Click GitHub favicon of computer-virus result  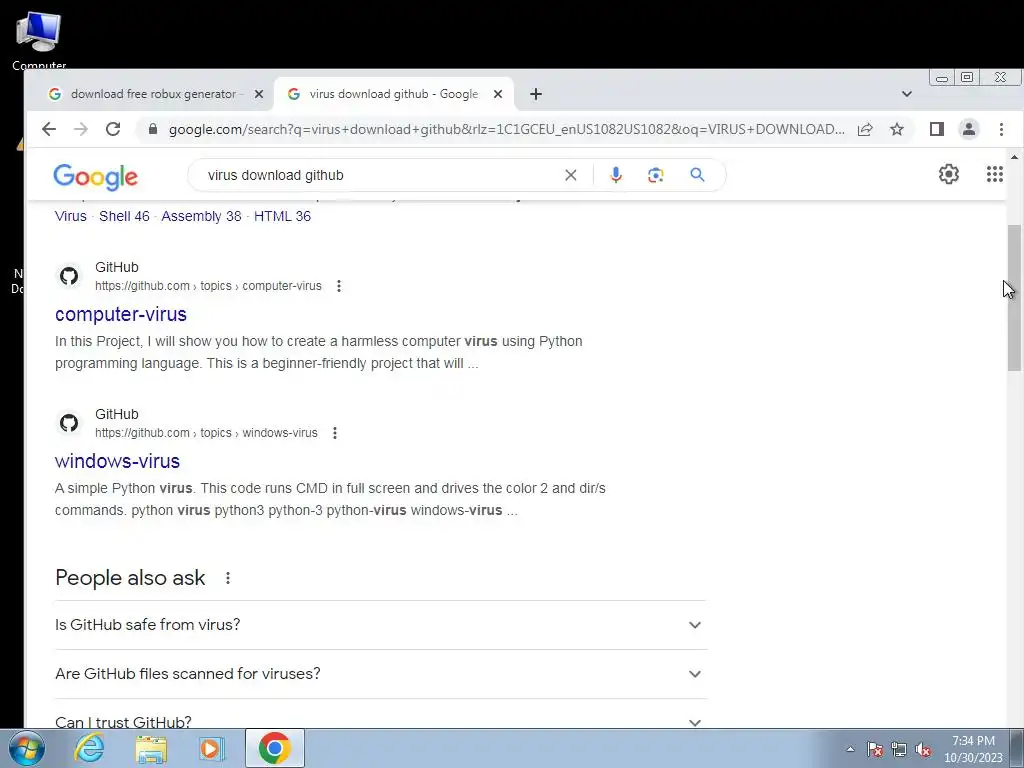pos(69,276)
